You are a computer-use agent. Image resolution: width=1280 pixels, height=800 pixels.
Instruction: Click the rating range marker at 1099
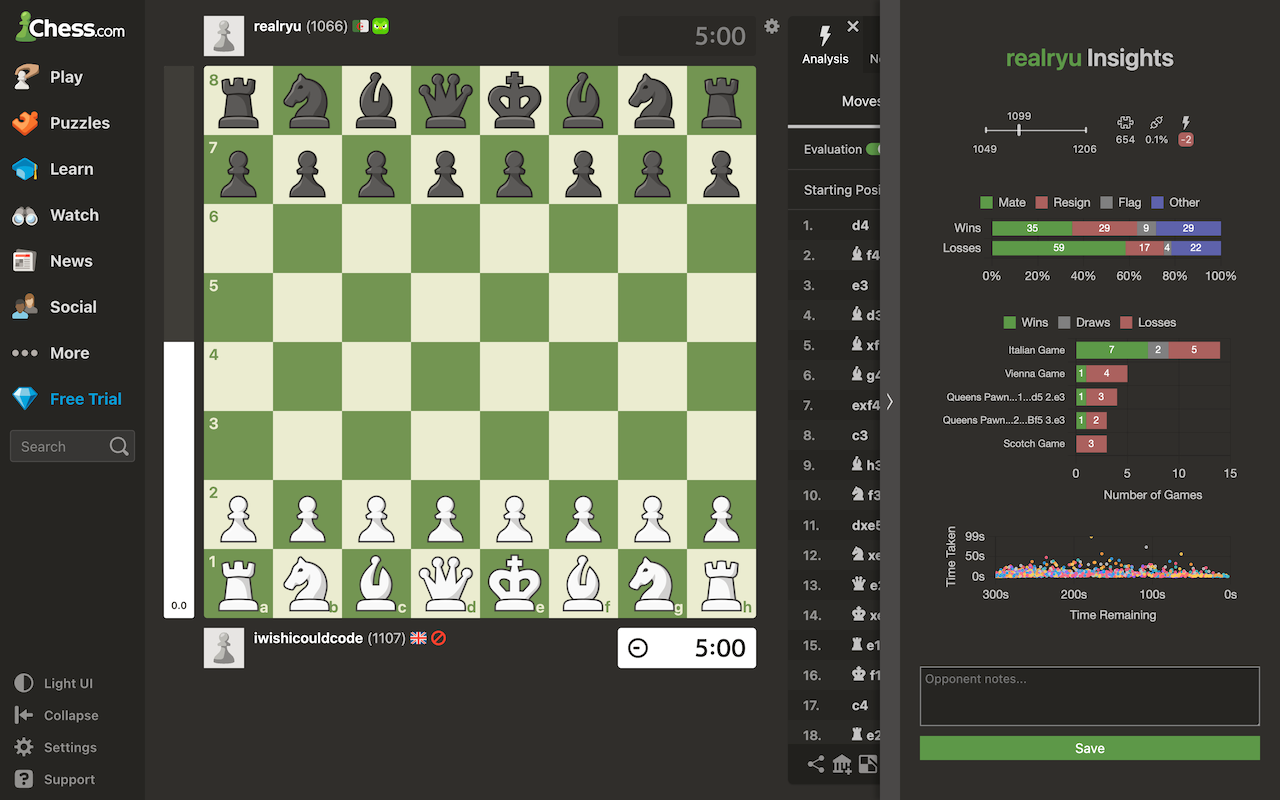click(x=1019, y=130)
